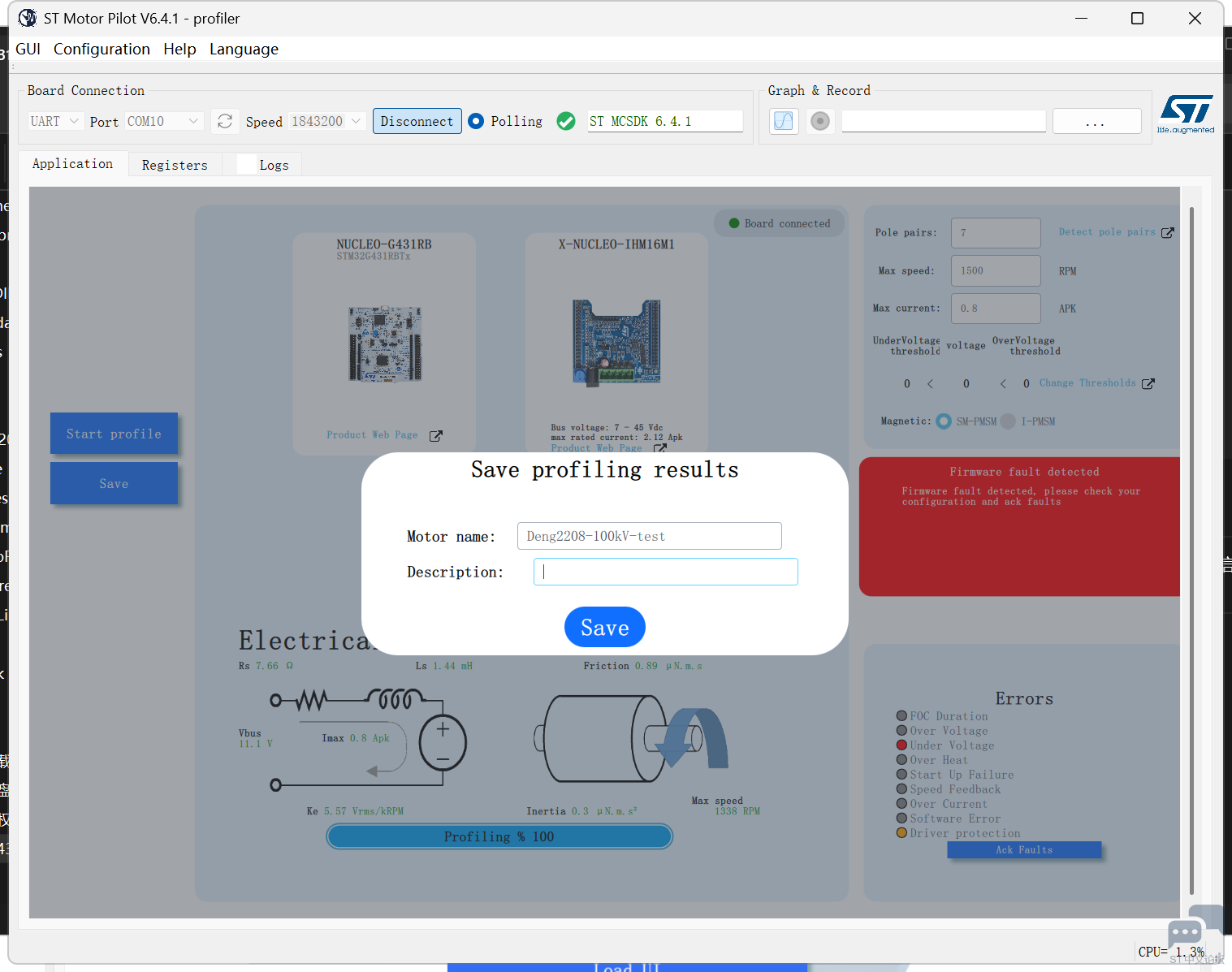
Task: Click the motor inertia drawing
Action: click(631, 737)
